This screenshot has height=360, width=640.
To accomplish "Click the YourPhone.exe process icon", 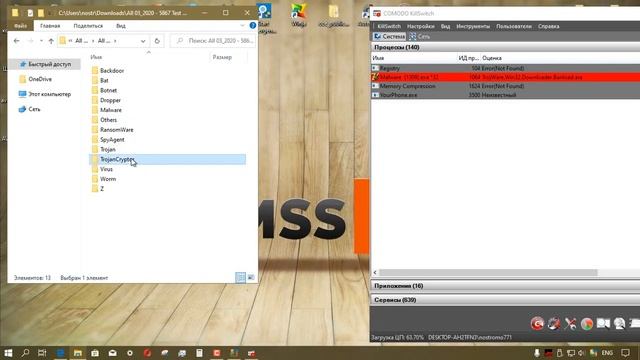I will pyautogui.click(x=375, y=95).
